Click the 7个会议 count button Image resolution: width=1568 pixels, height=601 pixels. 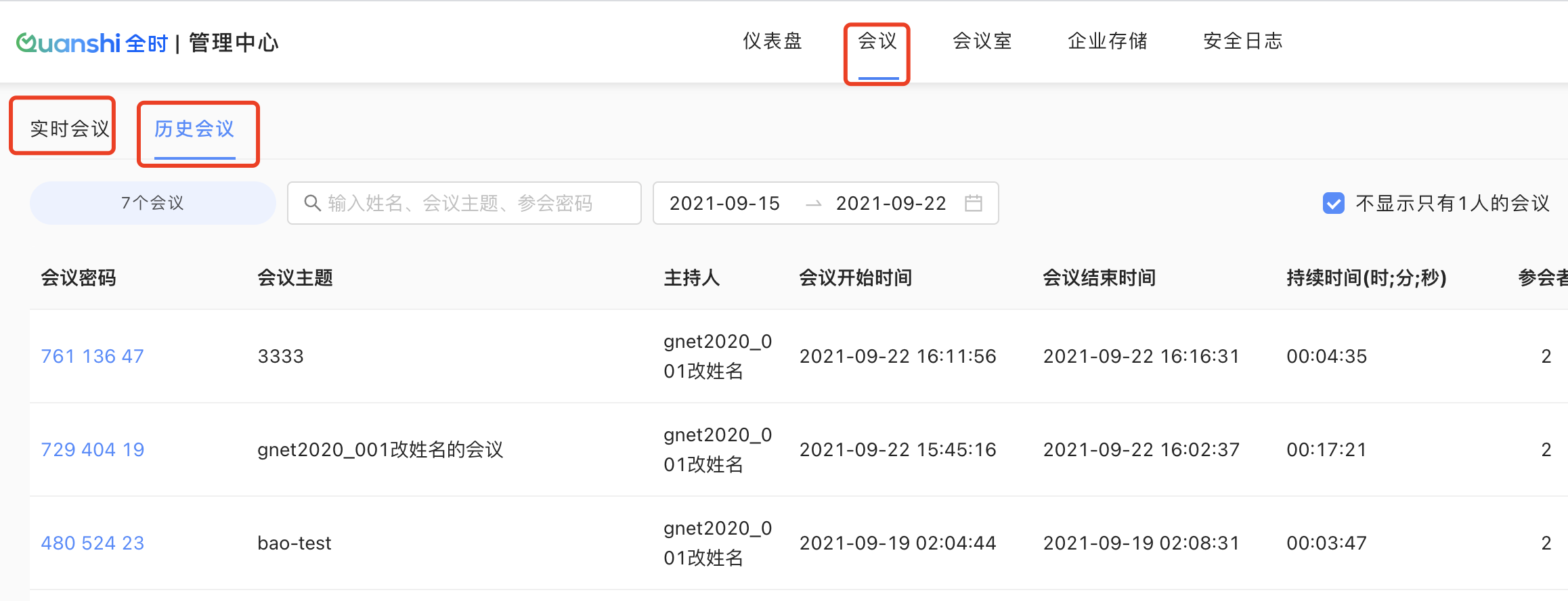(152, 203)
